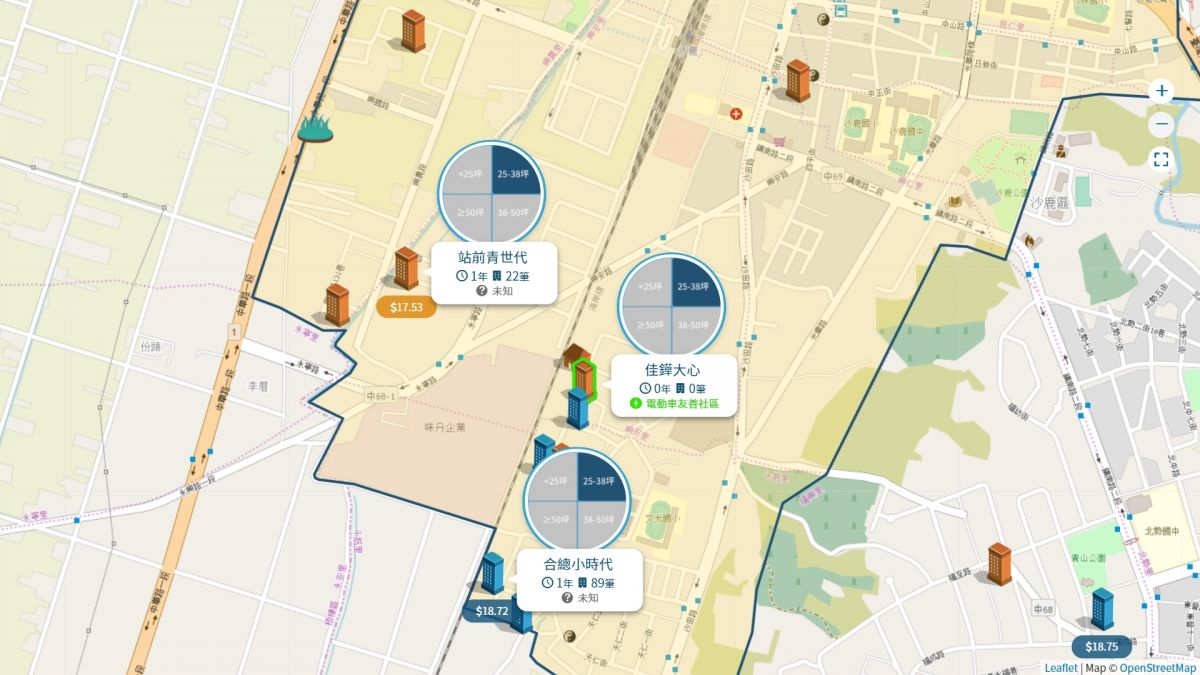Select 25-38坪 segment in 合總小時代 chart

601,476
